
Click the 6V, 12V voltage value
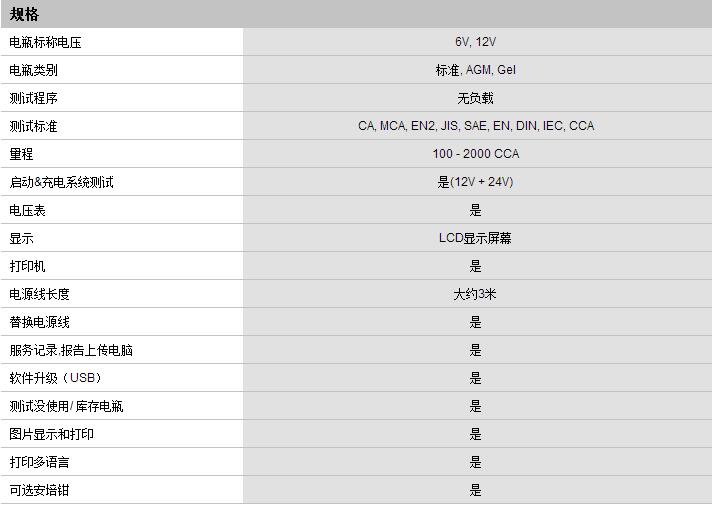click(x=475, y=42)
